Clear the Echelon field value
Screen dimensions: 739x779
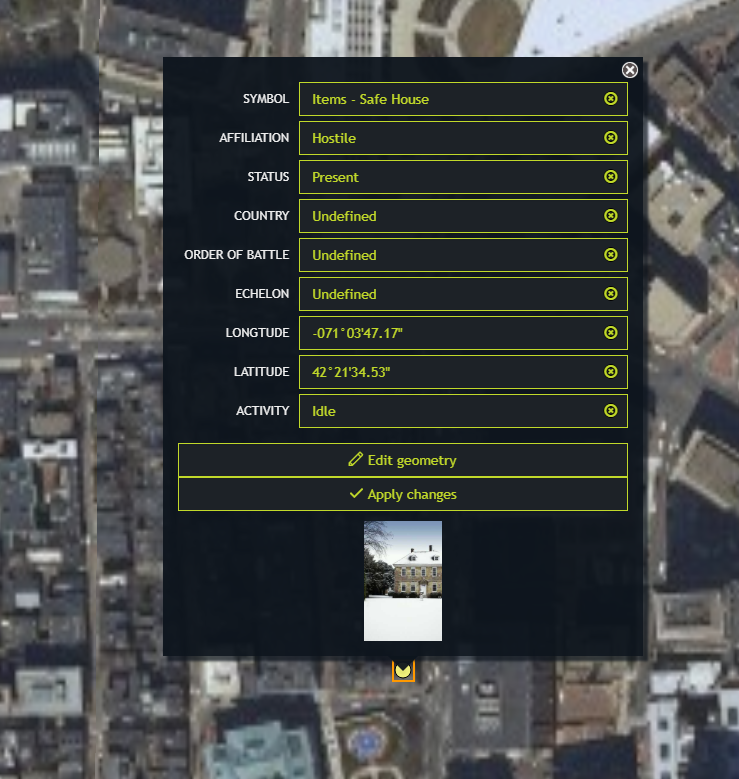pos(610,294)
